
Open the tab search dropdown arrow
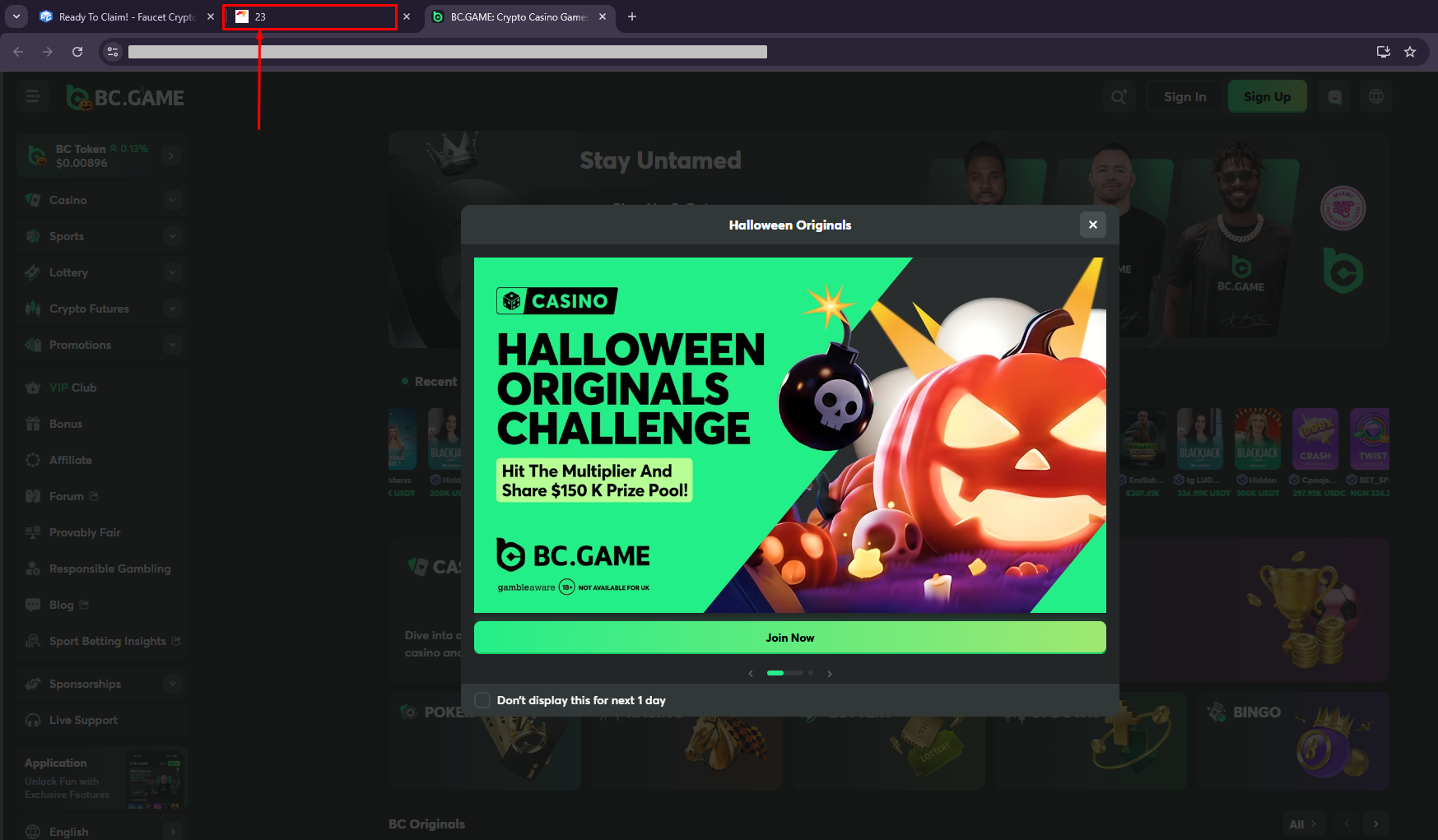16,16
